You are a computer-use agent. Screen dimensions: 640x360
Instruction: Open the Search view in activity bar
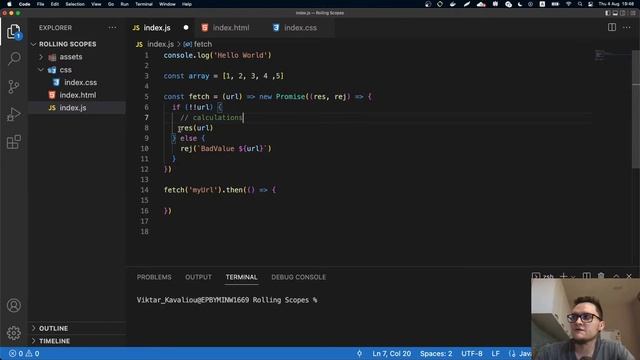coord(14,59)
